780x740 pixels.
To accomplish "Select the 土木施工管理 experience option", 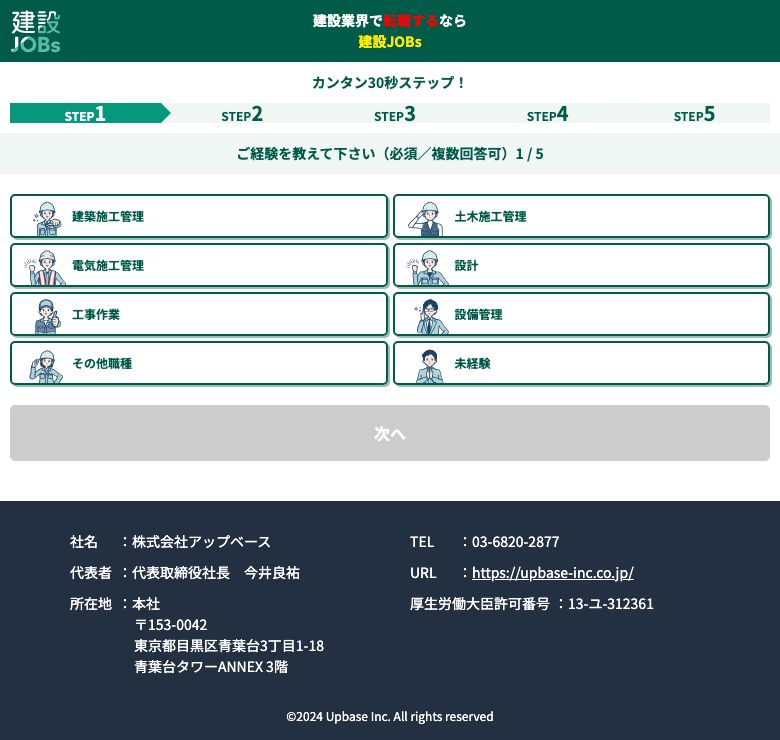I will point(582,216).
